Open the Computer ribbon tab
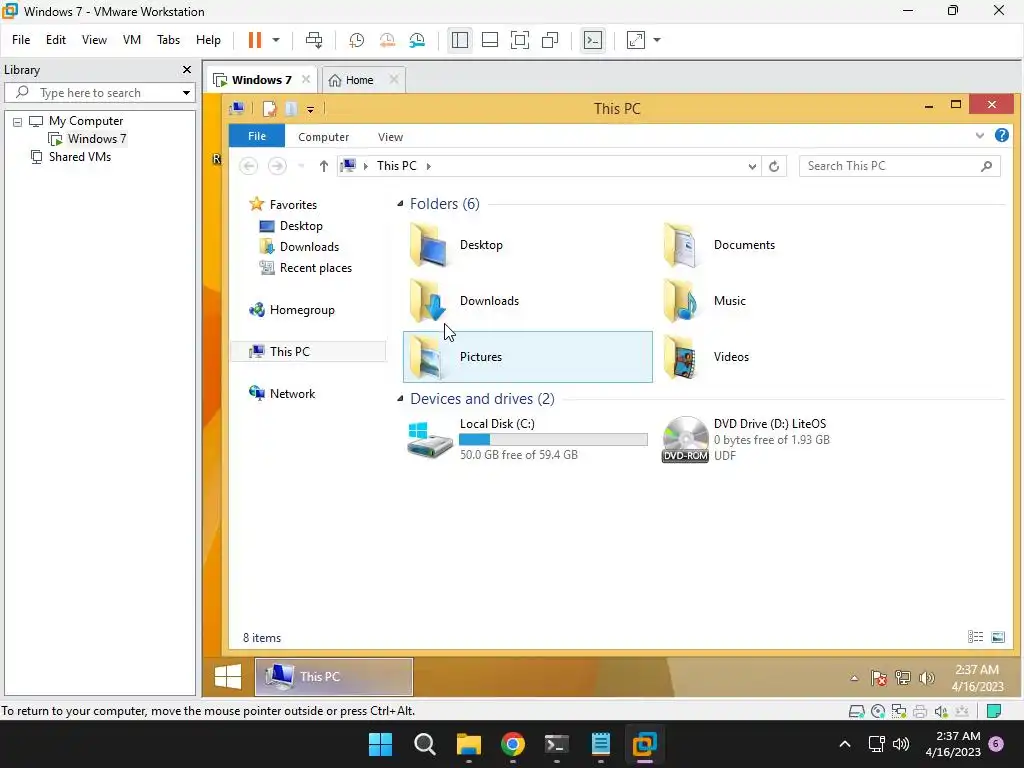The height and width of the screenshot is (768, 1024). click(323, 136)
